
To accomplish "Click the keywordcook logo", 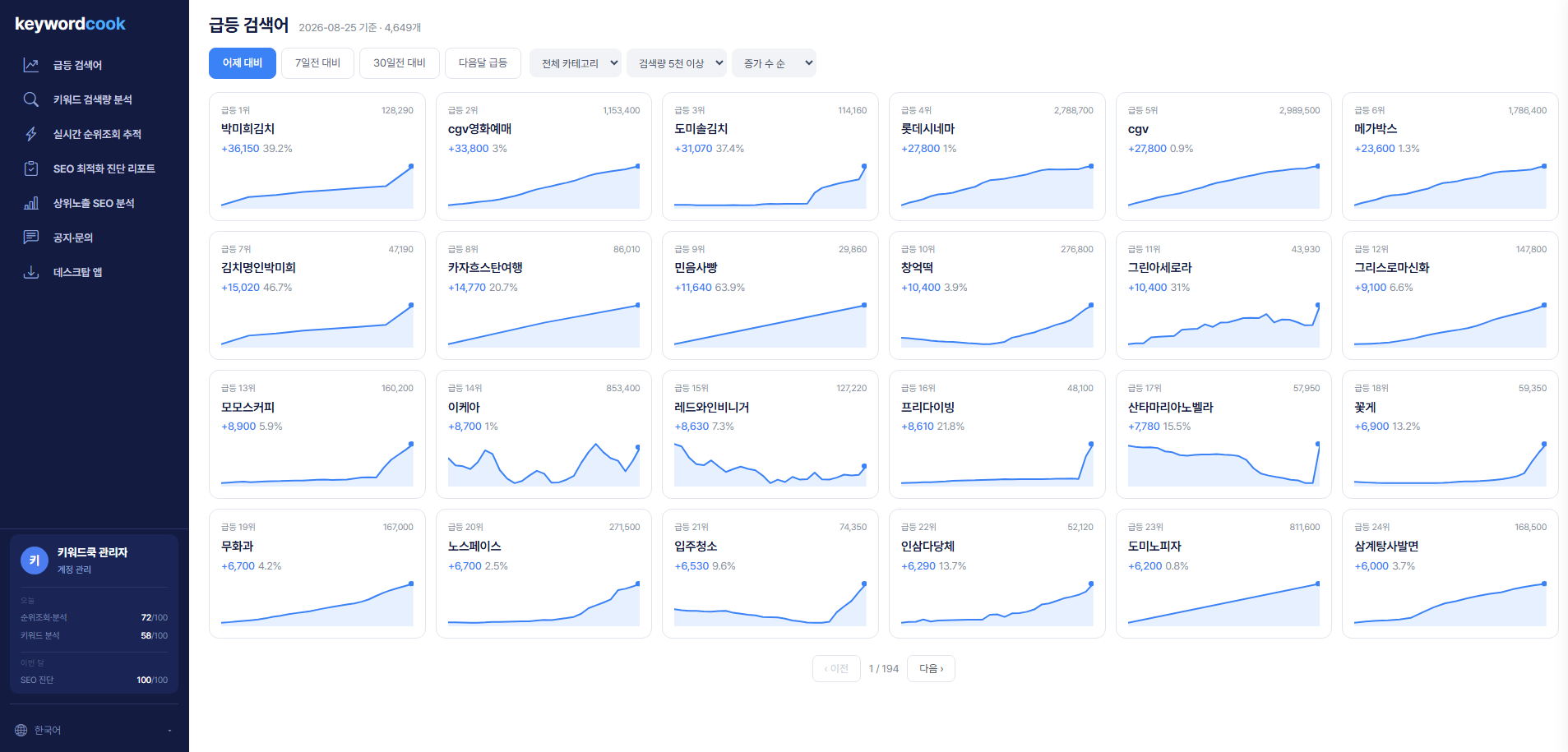I will point(70,24).
